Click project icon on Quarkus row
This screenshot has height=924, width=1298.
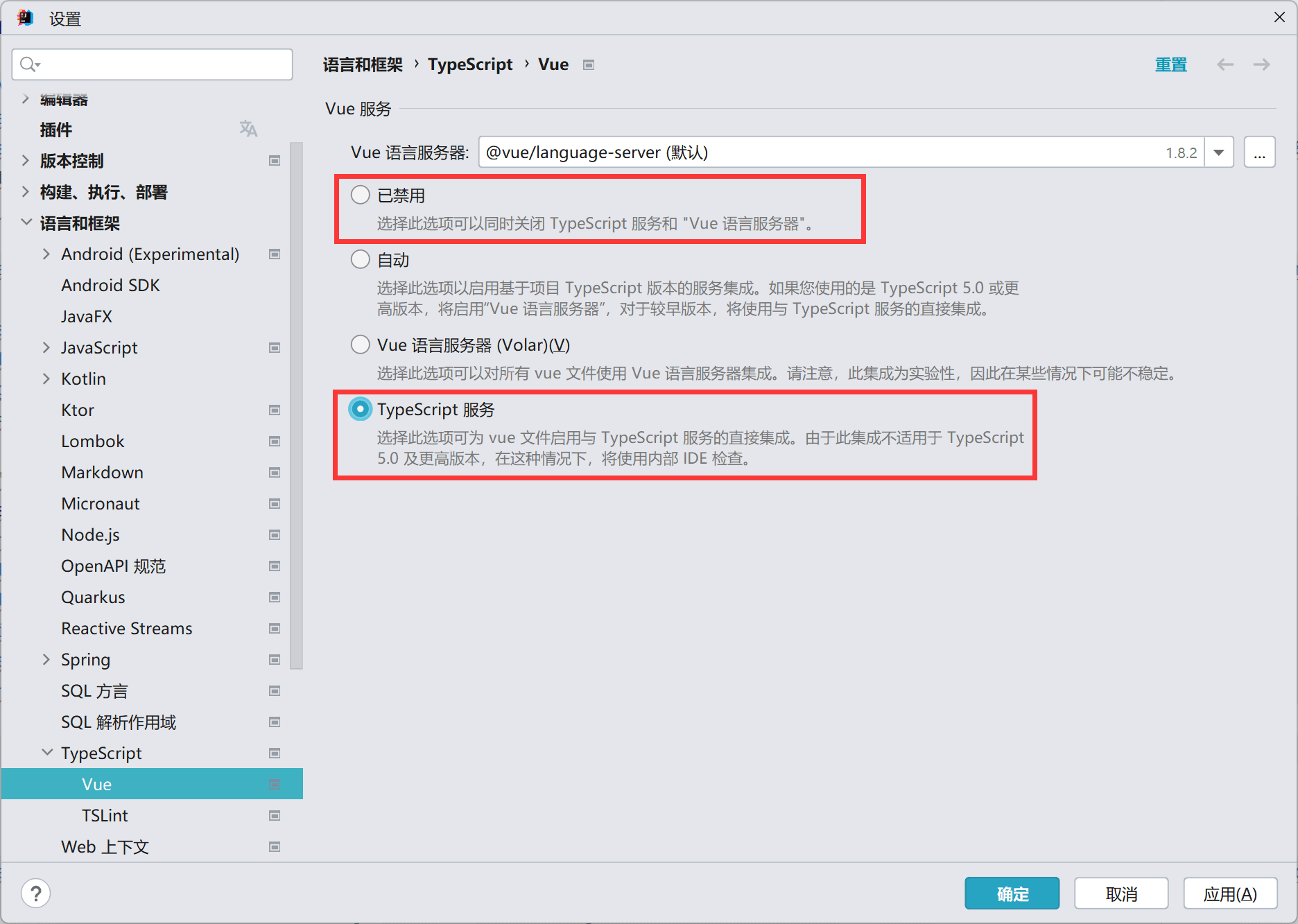pyautogui.click(x=275, y=598)
